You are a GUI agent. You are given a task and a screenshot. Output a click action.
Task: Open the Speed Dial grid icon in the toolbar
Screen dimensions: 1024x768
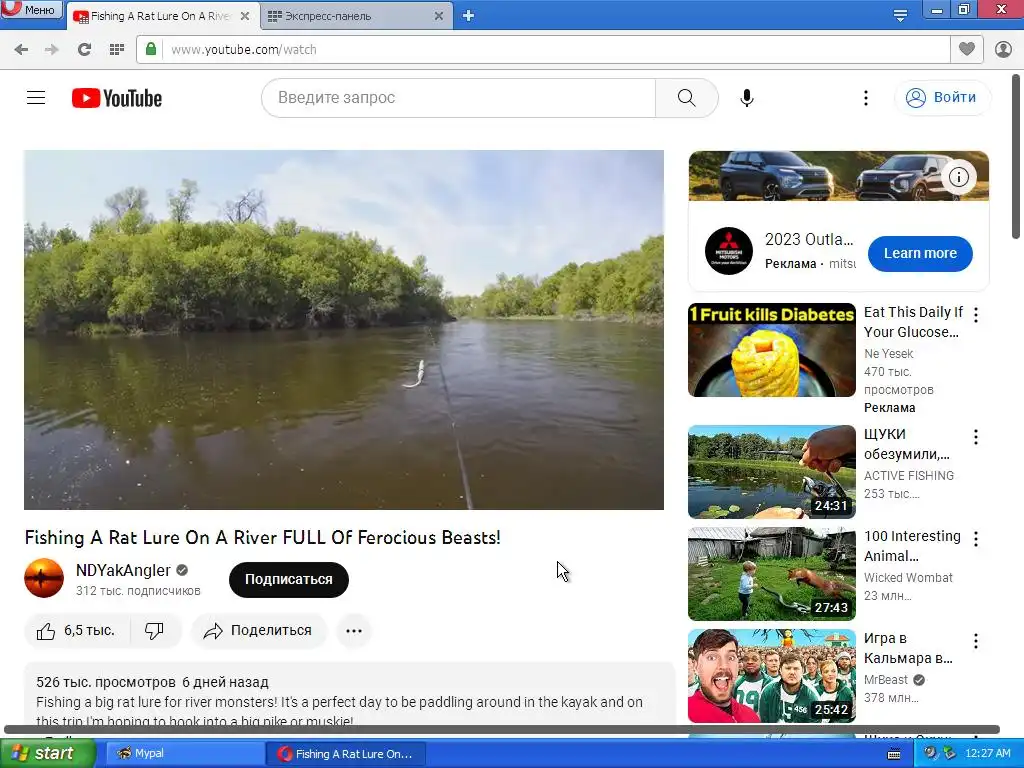pos(117,50)
